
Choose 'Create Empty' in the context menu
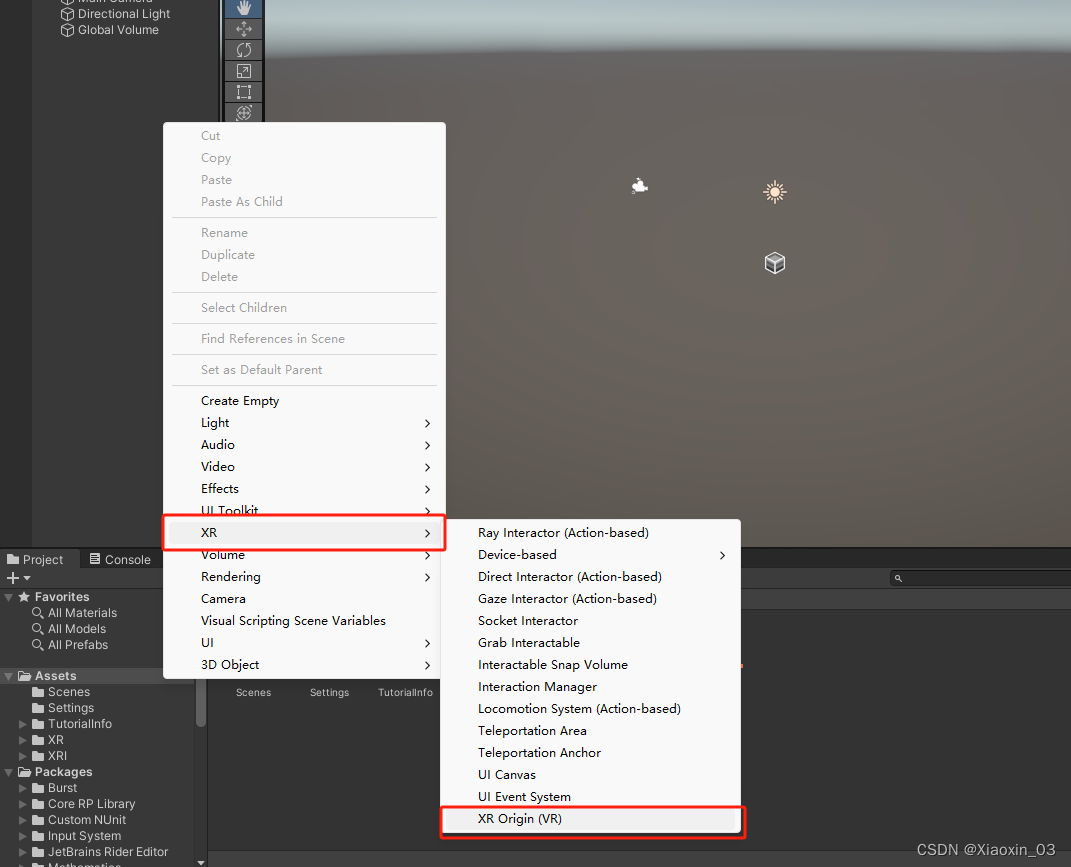pyautogui.click(x=238, y=400)
